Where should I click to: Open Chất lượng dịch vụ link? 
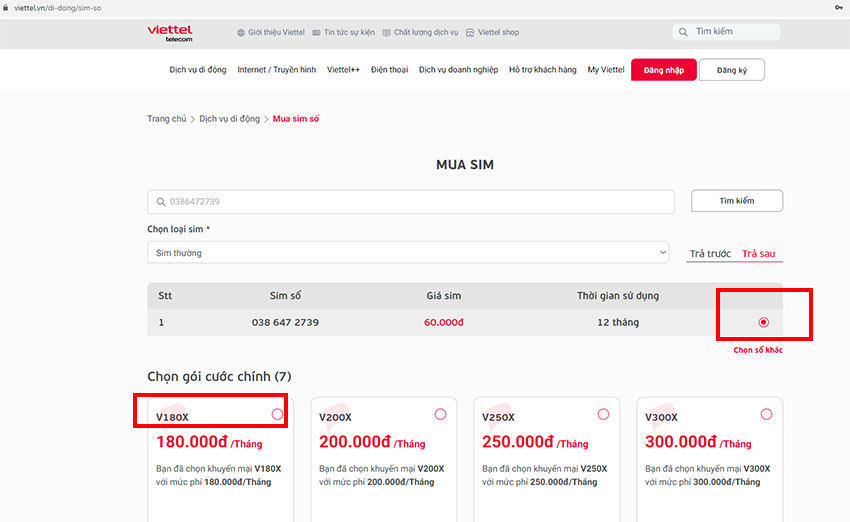pos(426,33)
